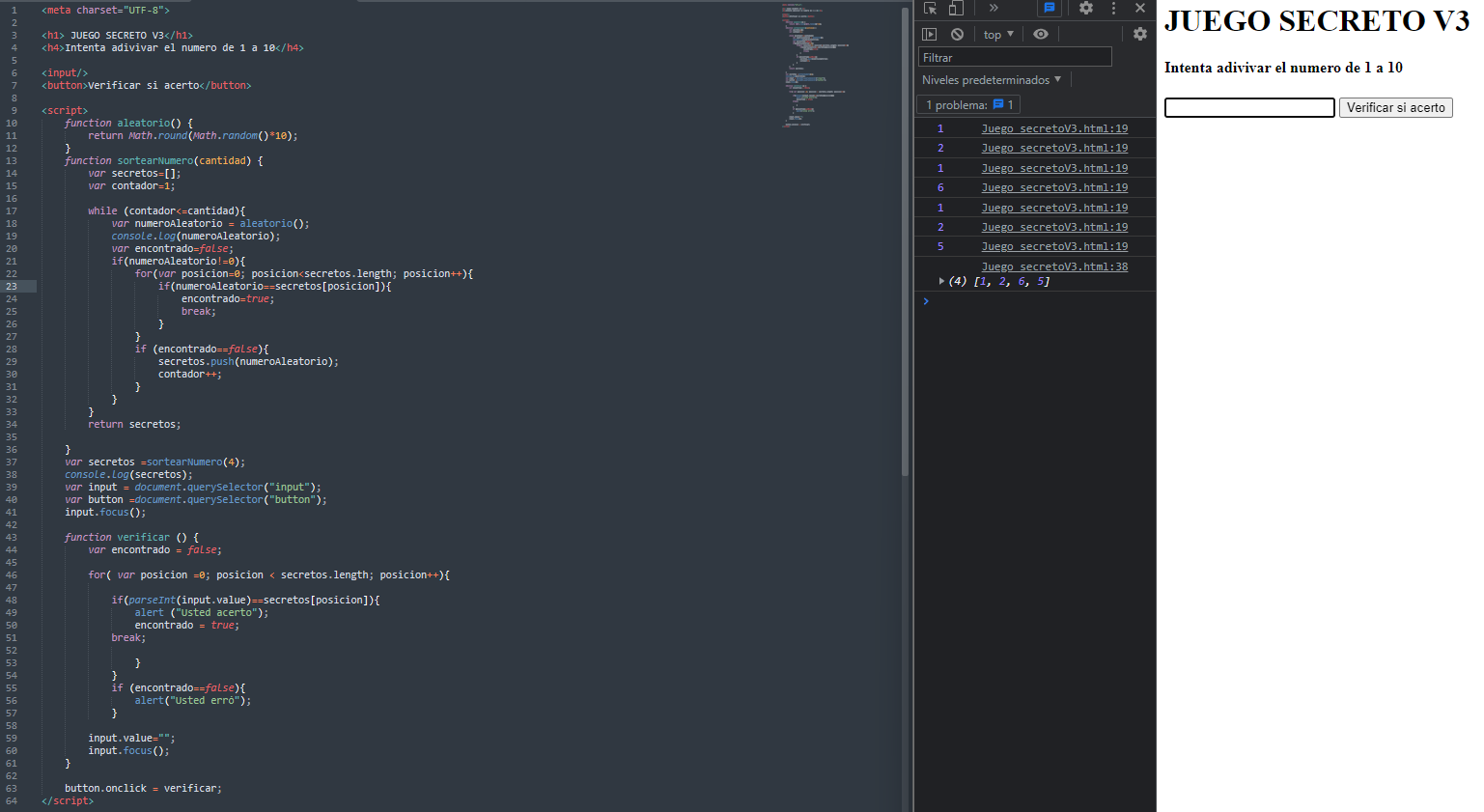Click 'var contador=1;' code line

(x=131, y=185)
